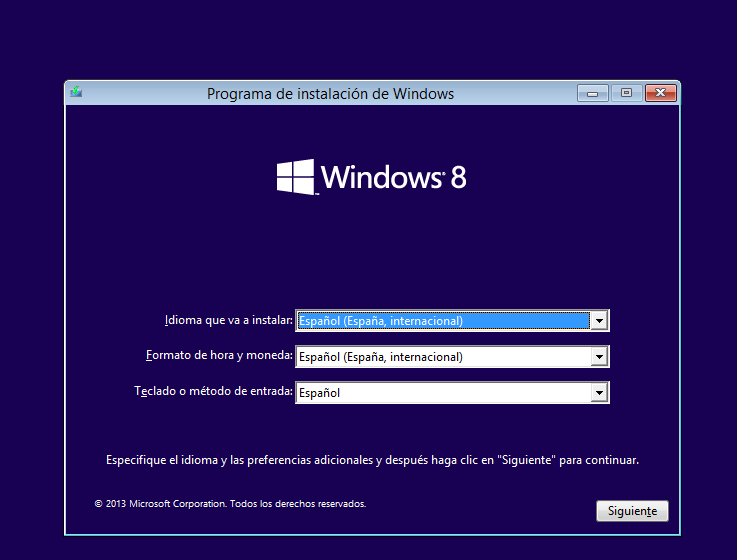This screenshot has width=737, height=560.
Task: Click the Windows setup title bar icon
Action: tap(76, 92)
